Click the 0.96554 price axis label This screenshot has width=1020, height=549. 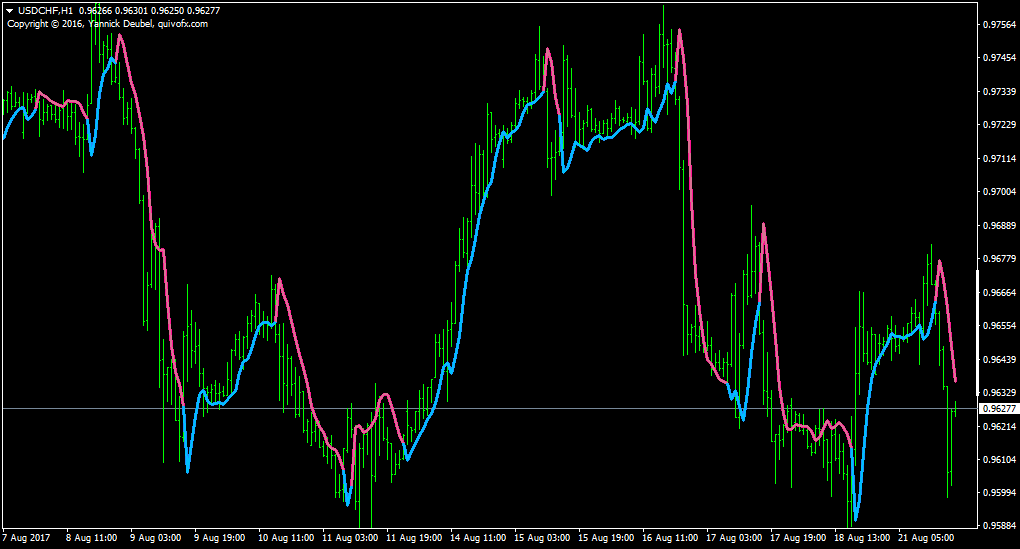[999, 326]
